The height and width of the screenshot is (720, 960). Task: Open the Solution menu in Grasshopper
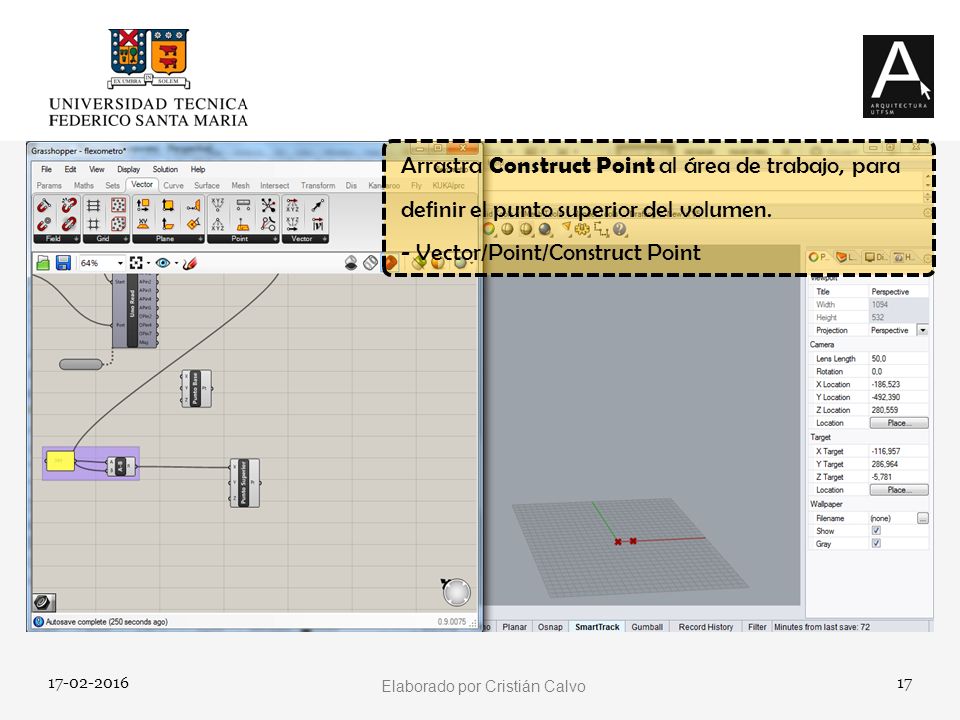165,170
